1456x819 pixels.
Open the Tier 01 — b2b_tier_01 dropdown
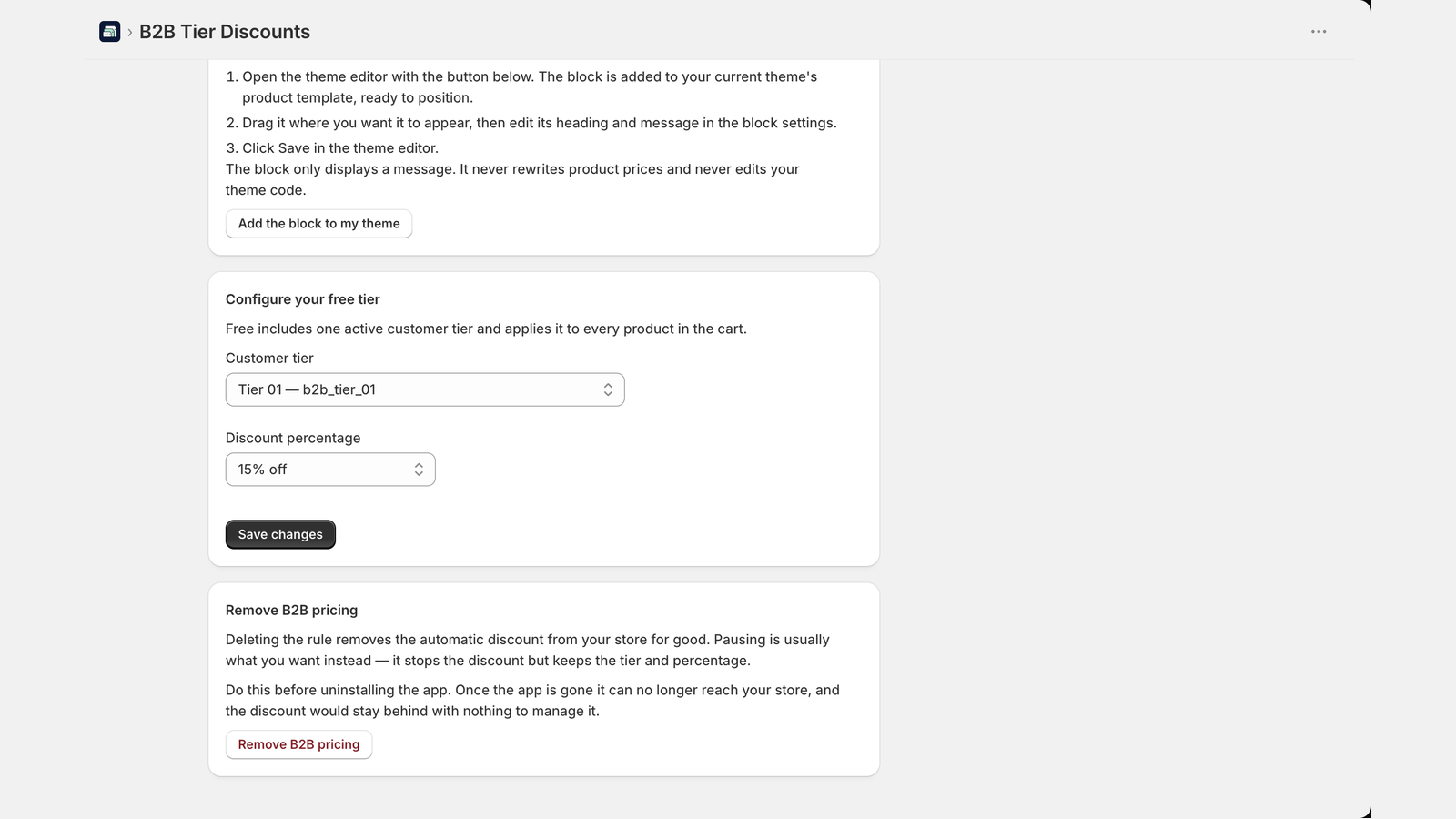tap(425, 389)
